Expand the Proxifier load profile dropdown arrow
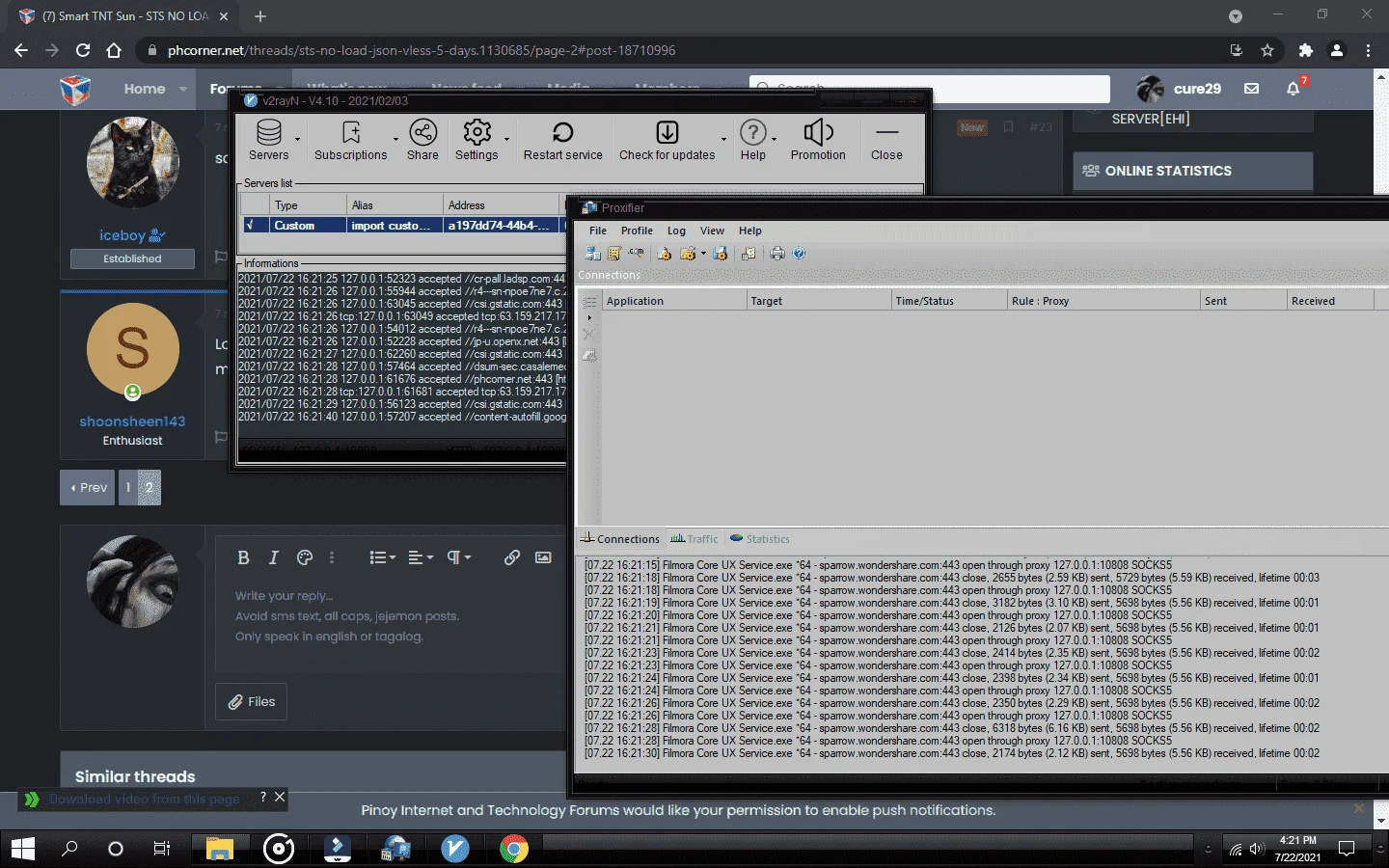This screenshot has height=868, width=1389. (x=703, y=254)
